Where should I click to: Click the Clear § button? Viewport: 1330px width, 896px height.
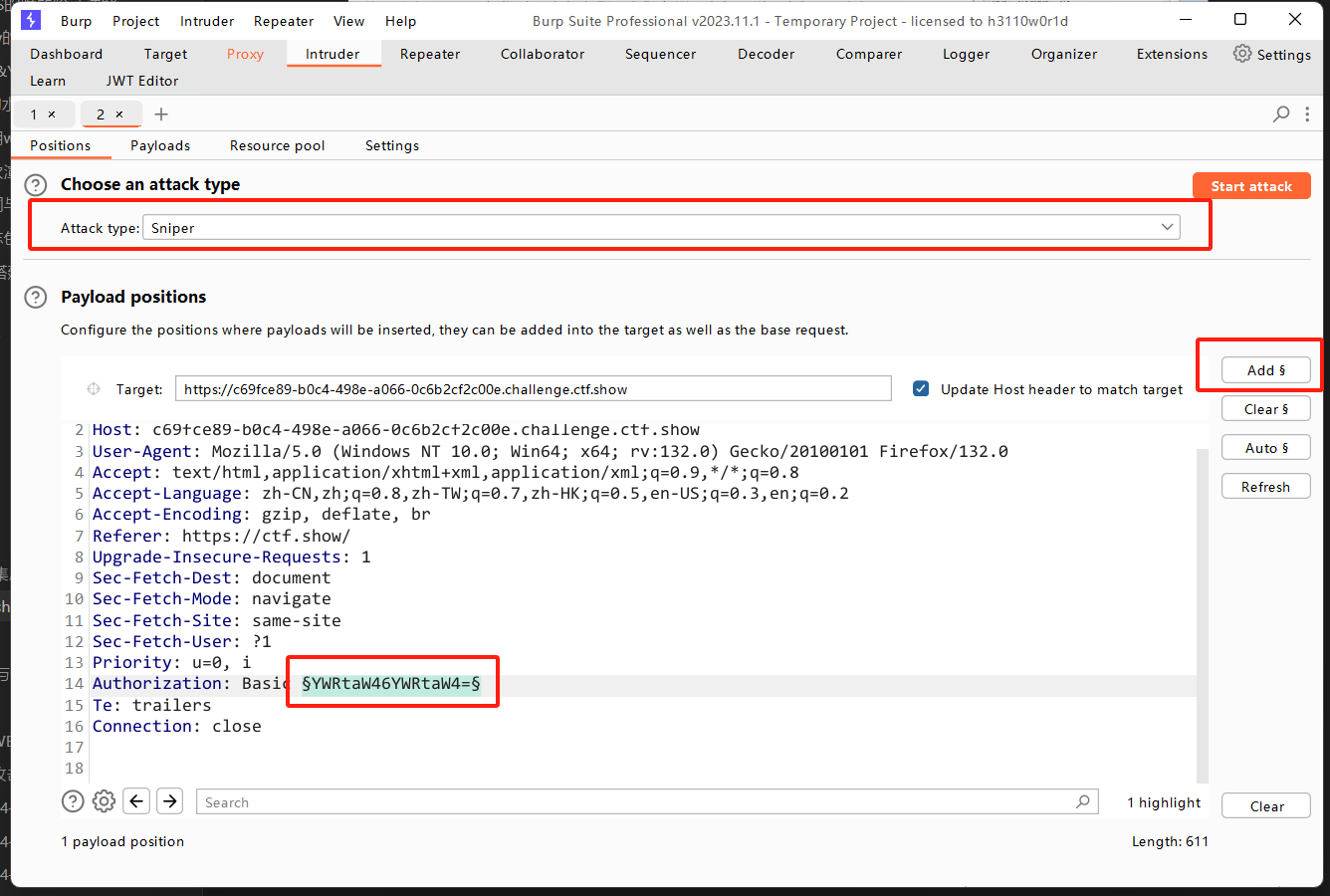[x=1266, y=409]
